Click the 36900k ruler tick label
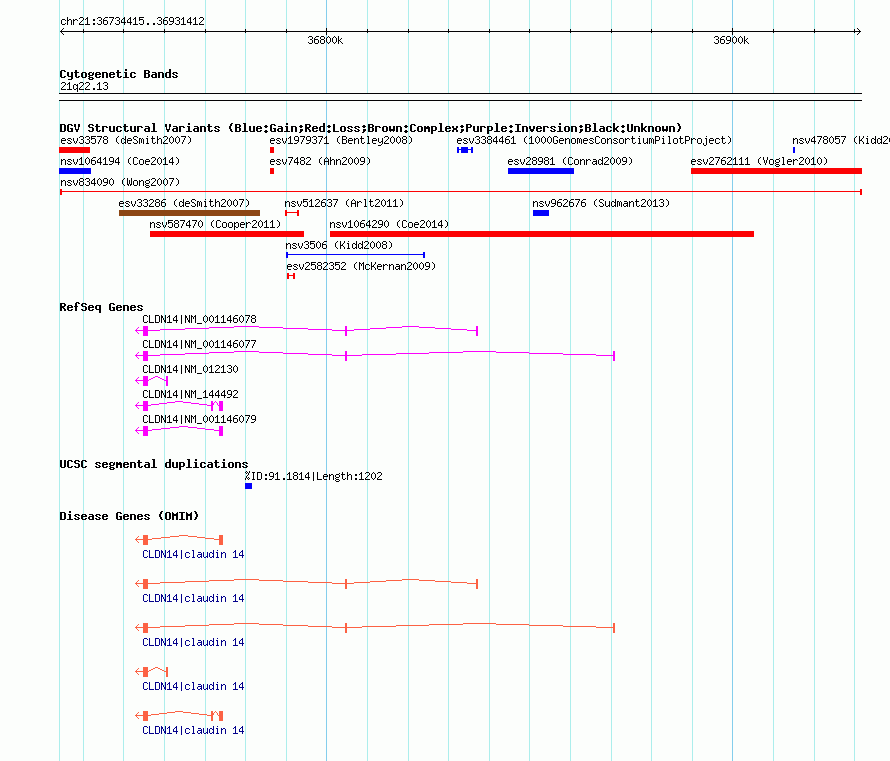 click(x=731, y=40)
